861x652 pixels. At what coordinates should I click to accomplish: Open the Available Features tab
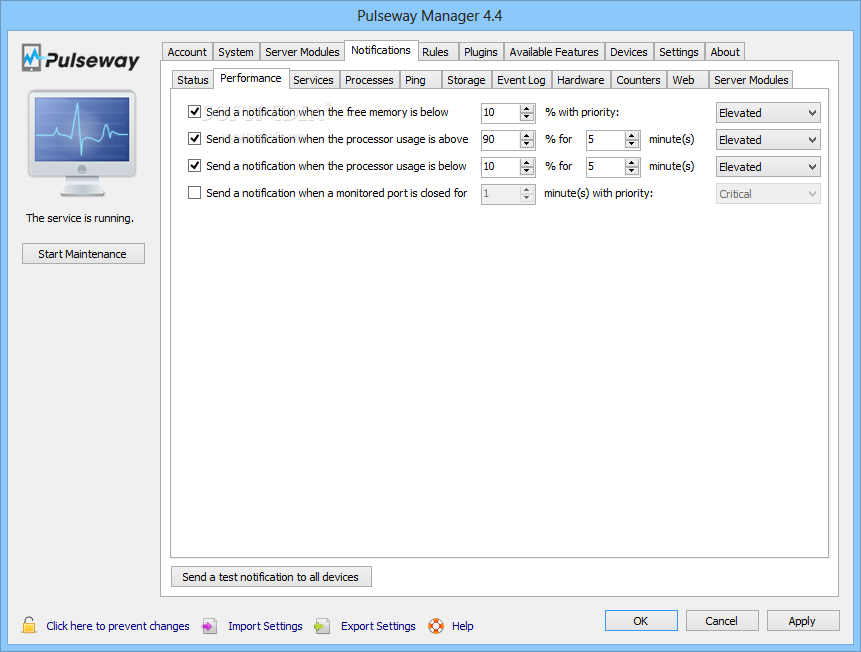click(x=554, y=52)
